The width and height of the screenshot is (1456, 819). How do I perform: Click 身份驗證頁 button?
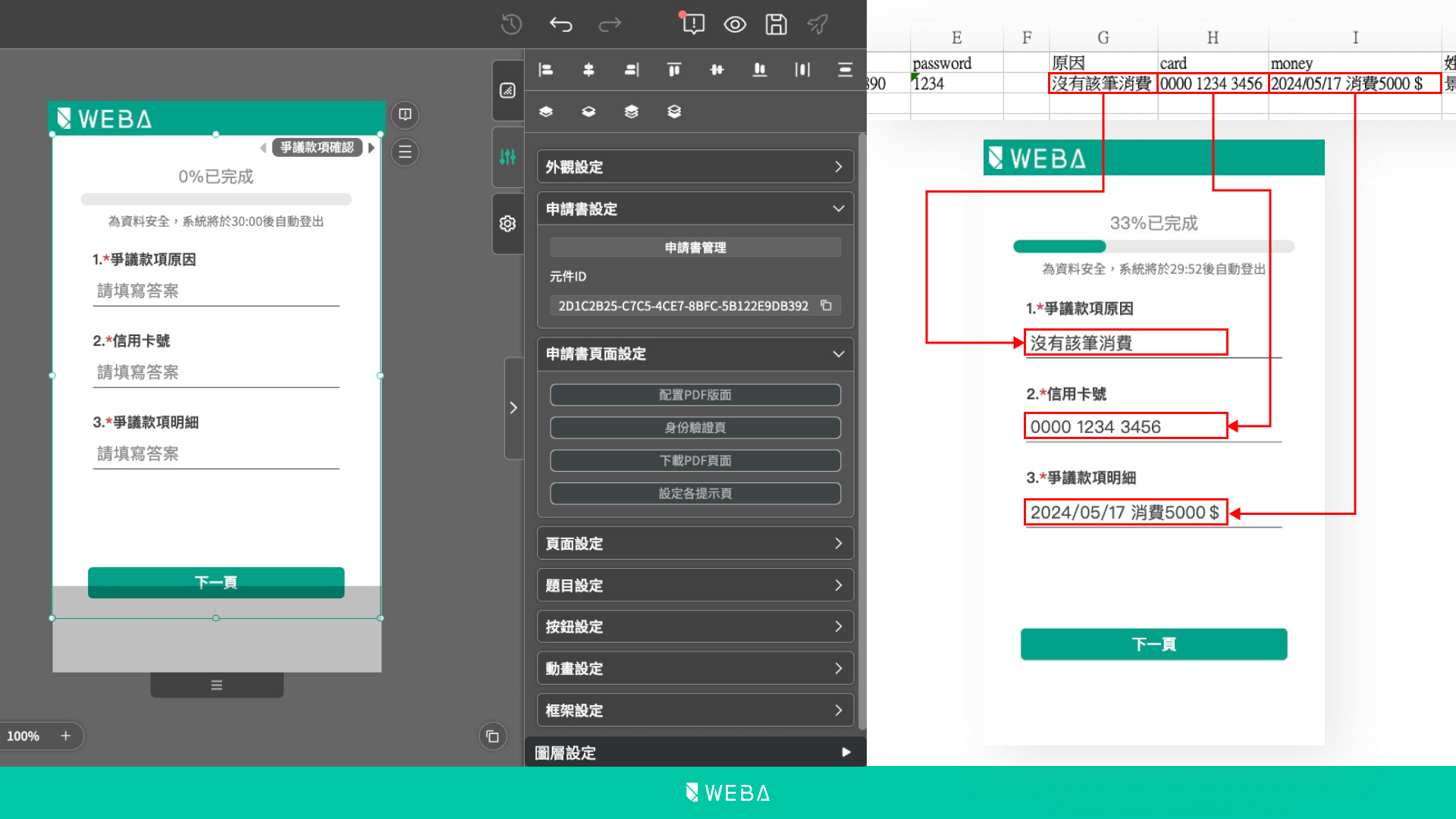pyautogui.click(x=695, y=428)
